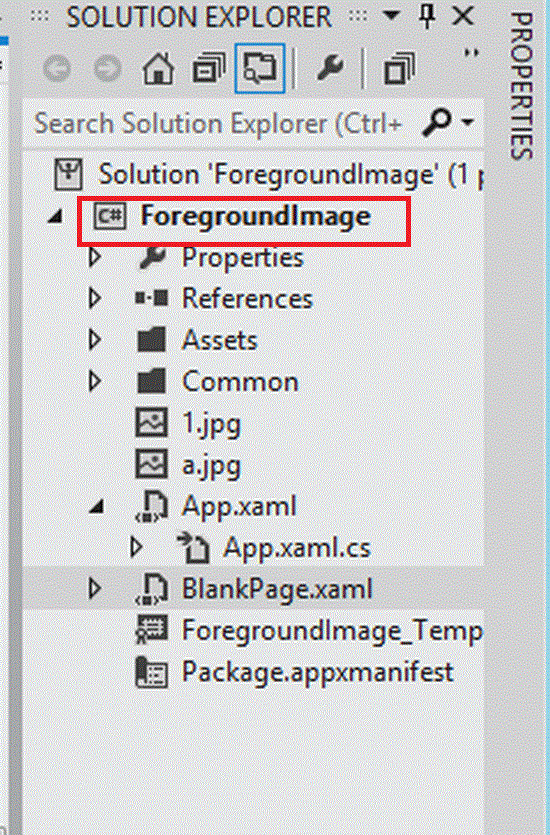Click into Search Solution Explorer field

218,124
